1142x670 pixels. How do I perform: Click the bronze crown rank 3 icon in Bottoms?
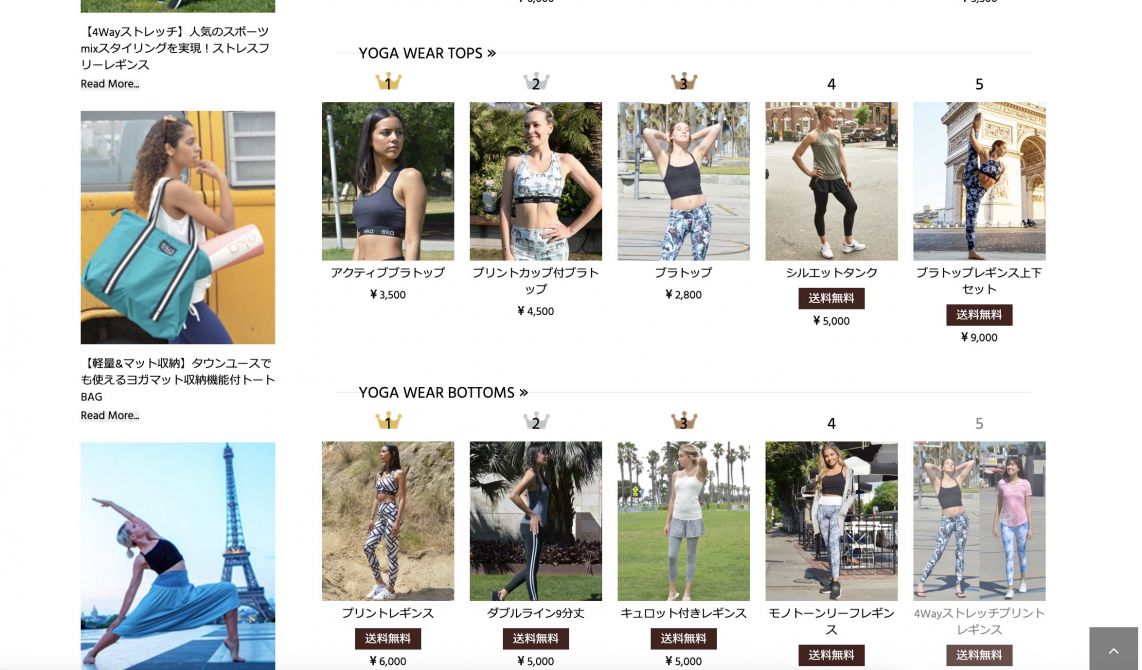pyautogui.click(x=684, y=421)
